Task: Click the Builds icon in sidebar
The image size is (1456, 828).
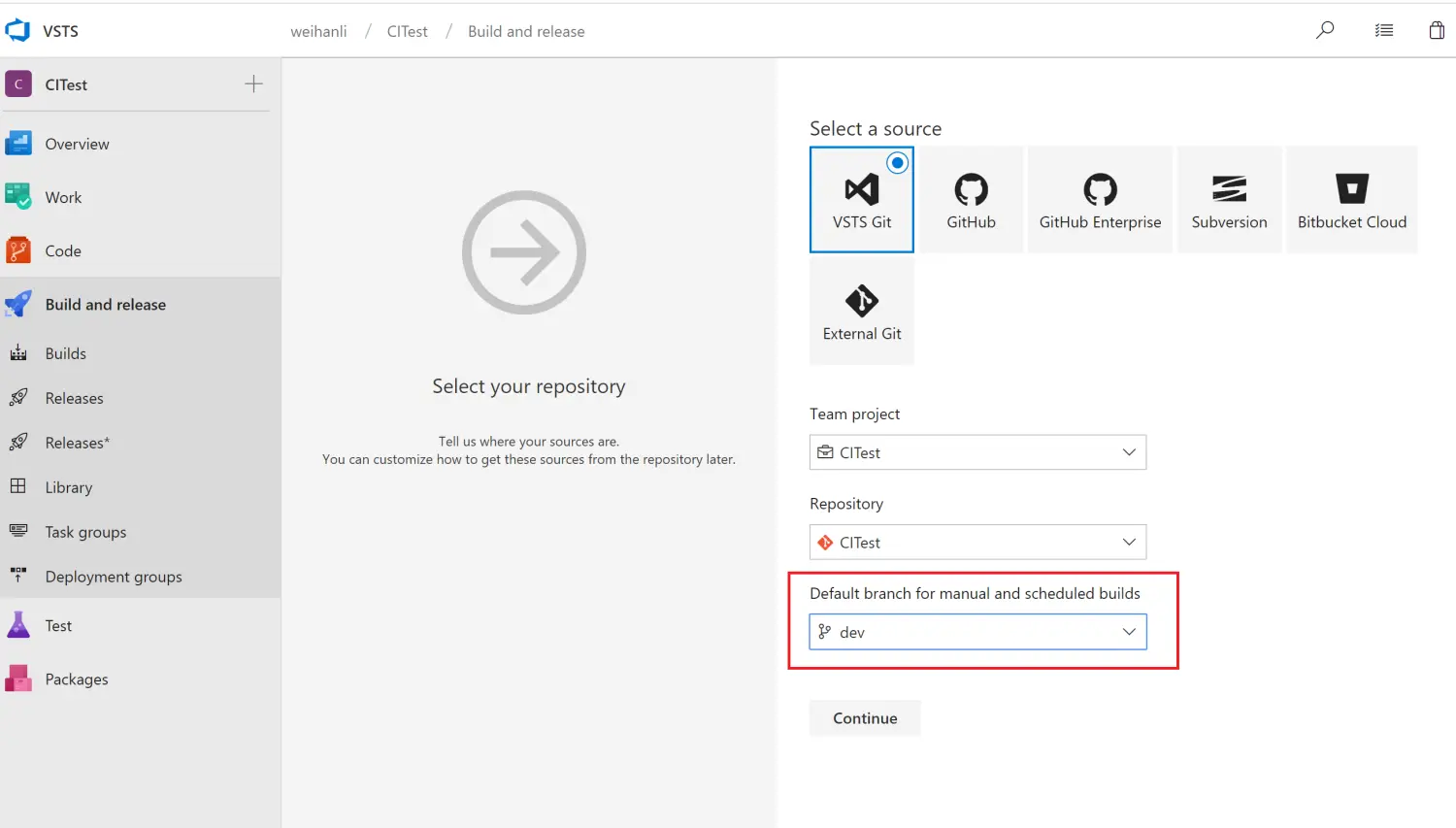Action: click(18, 353)
